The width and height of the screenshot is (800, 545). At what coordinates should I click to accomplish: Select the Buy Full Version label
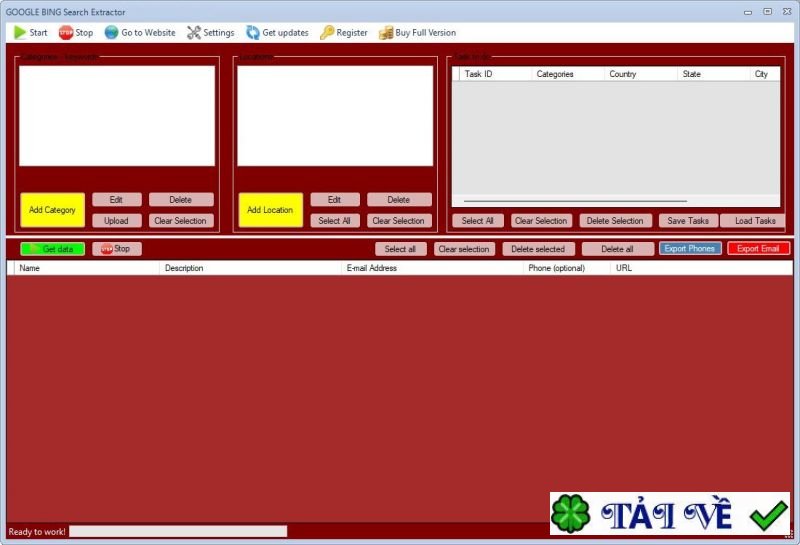426,33
